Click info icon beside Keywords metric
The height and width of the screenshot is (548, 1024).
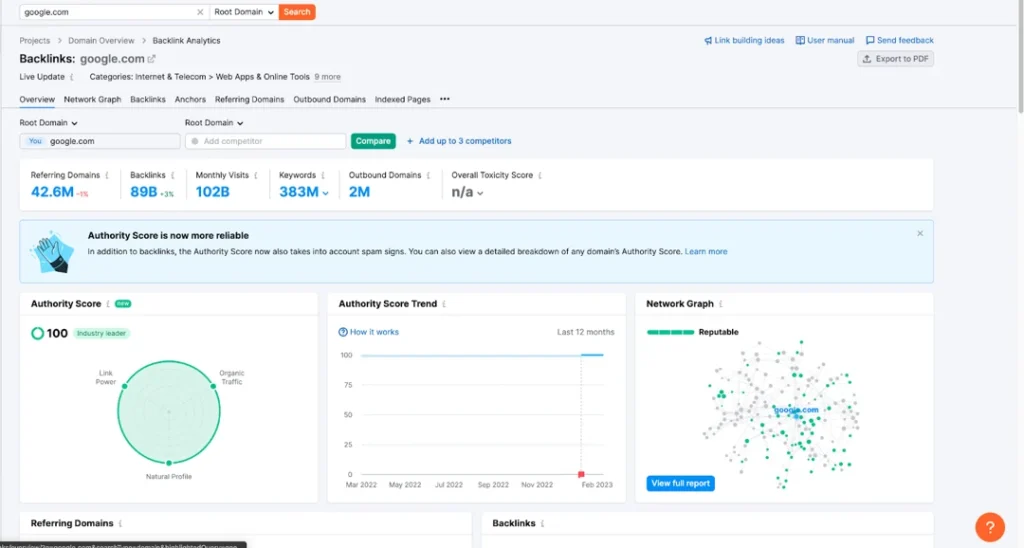(323, 175)
